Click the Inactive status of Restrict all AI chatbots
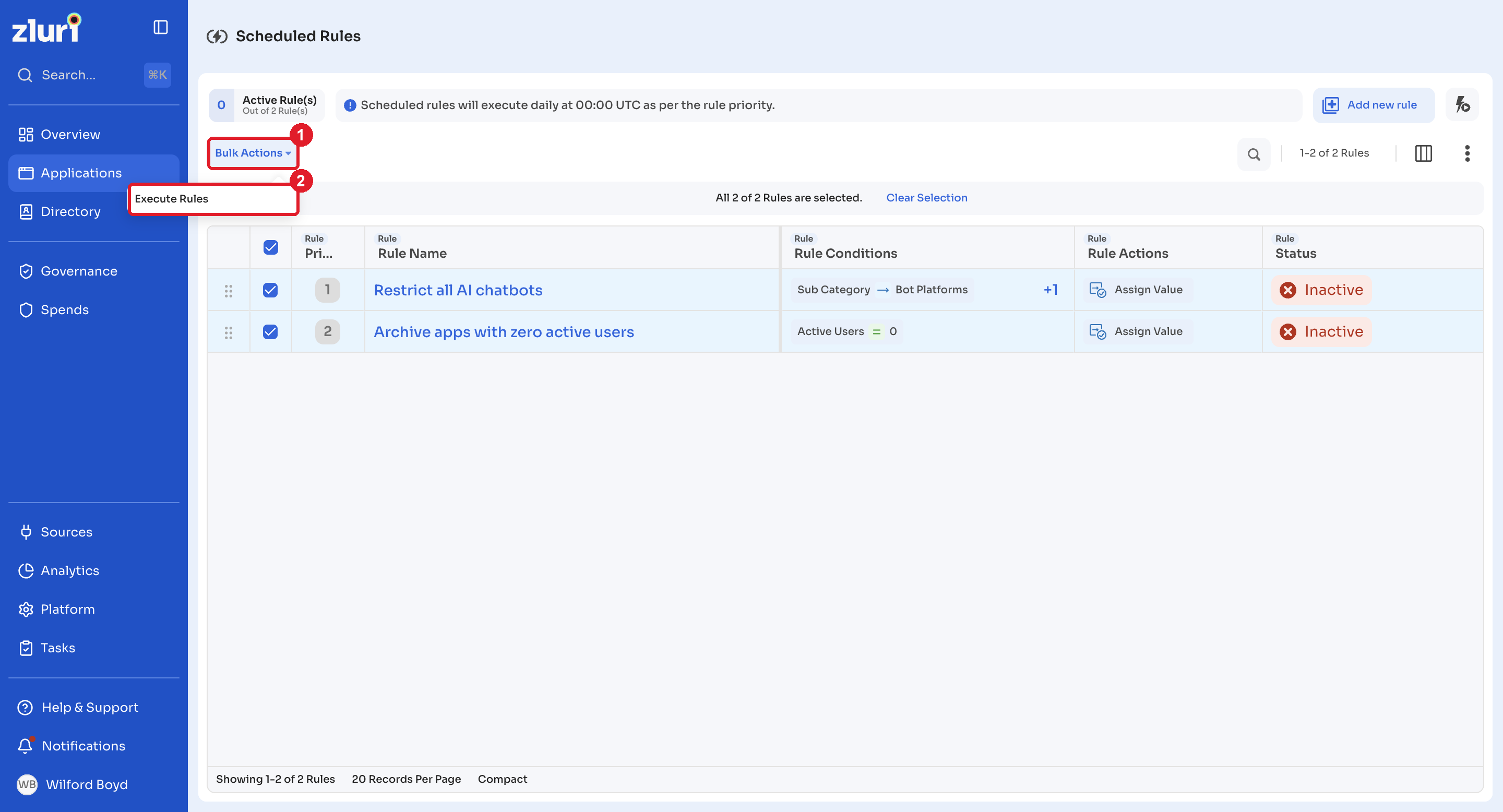 1321,290
